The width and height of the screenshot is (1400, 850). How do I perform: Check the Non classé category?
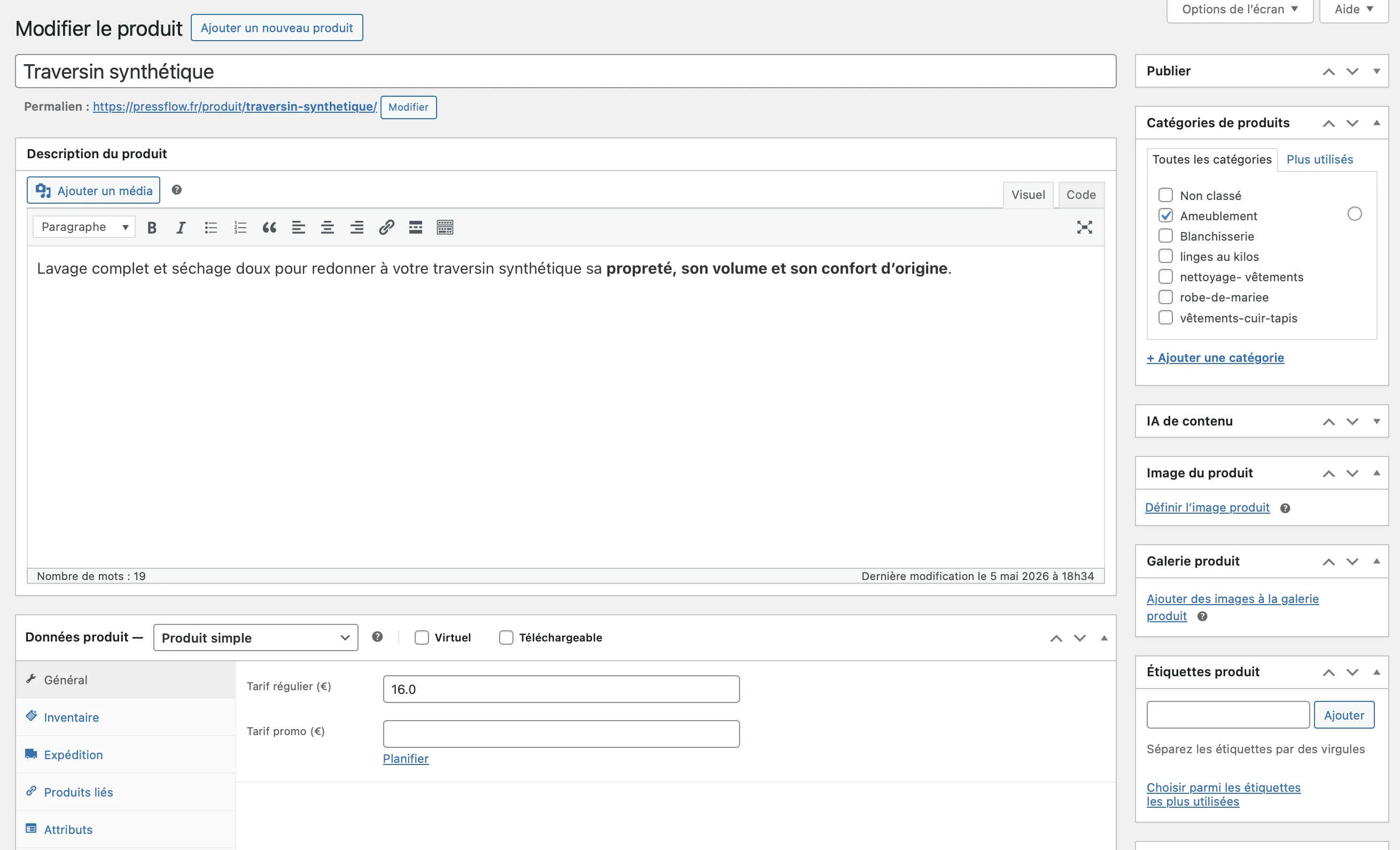pyautogui.click(x=1165, y=195)
